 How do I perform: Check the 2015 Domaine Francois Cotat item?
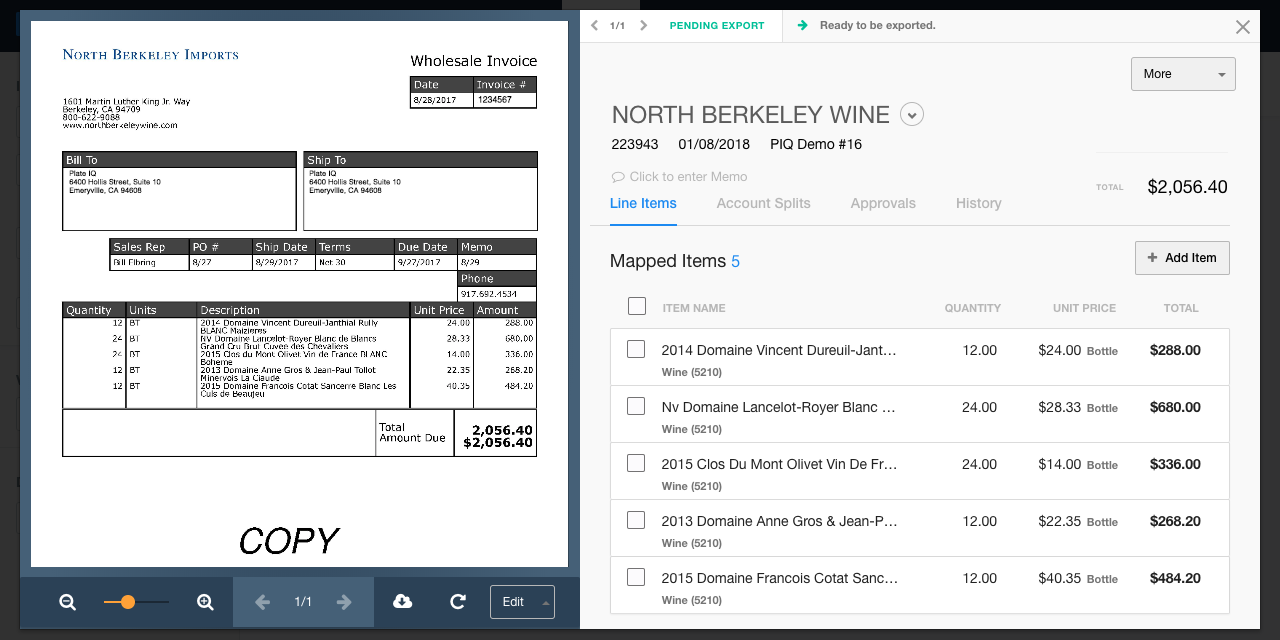point(635,577)
